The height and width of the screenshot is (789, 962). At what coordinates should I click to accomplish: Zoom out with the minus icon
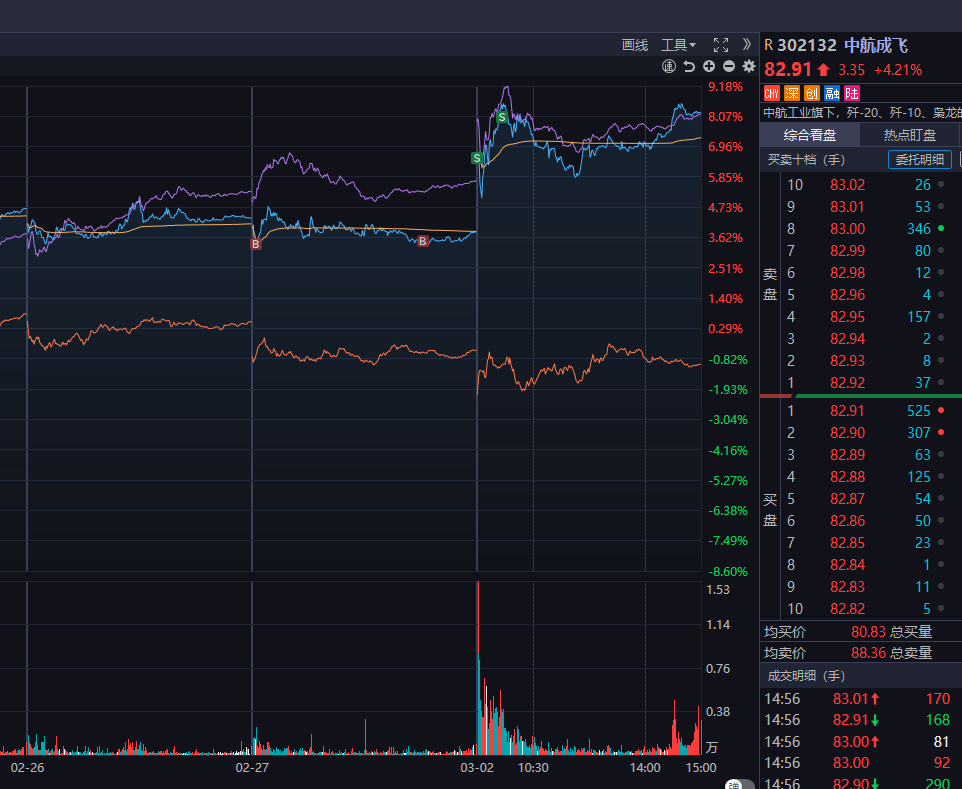point(729,66)
